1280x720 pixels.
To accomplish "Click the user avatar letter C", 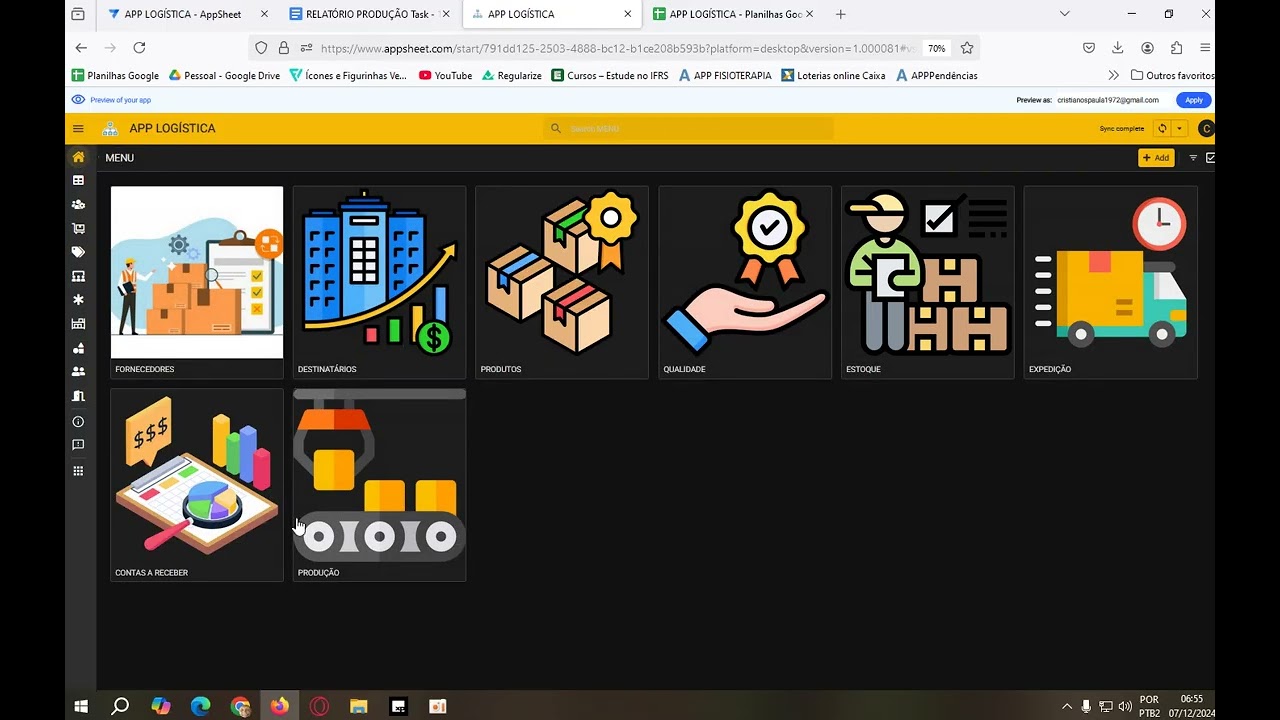I will pos(1206,128).
